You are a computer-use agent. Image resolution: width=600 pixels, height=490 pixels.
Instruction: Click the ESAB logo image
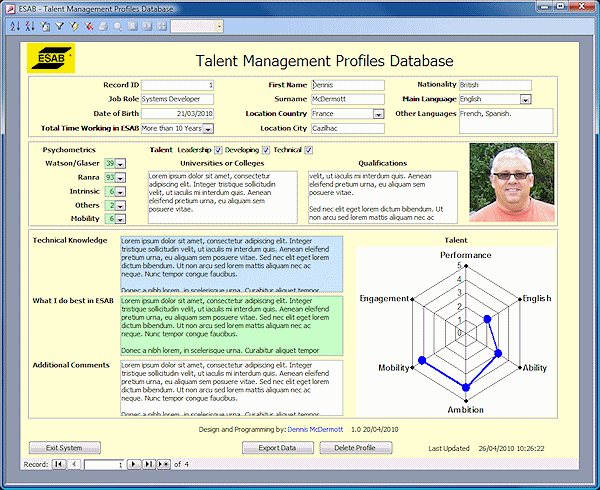51,58
